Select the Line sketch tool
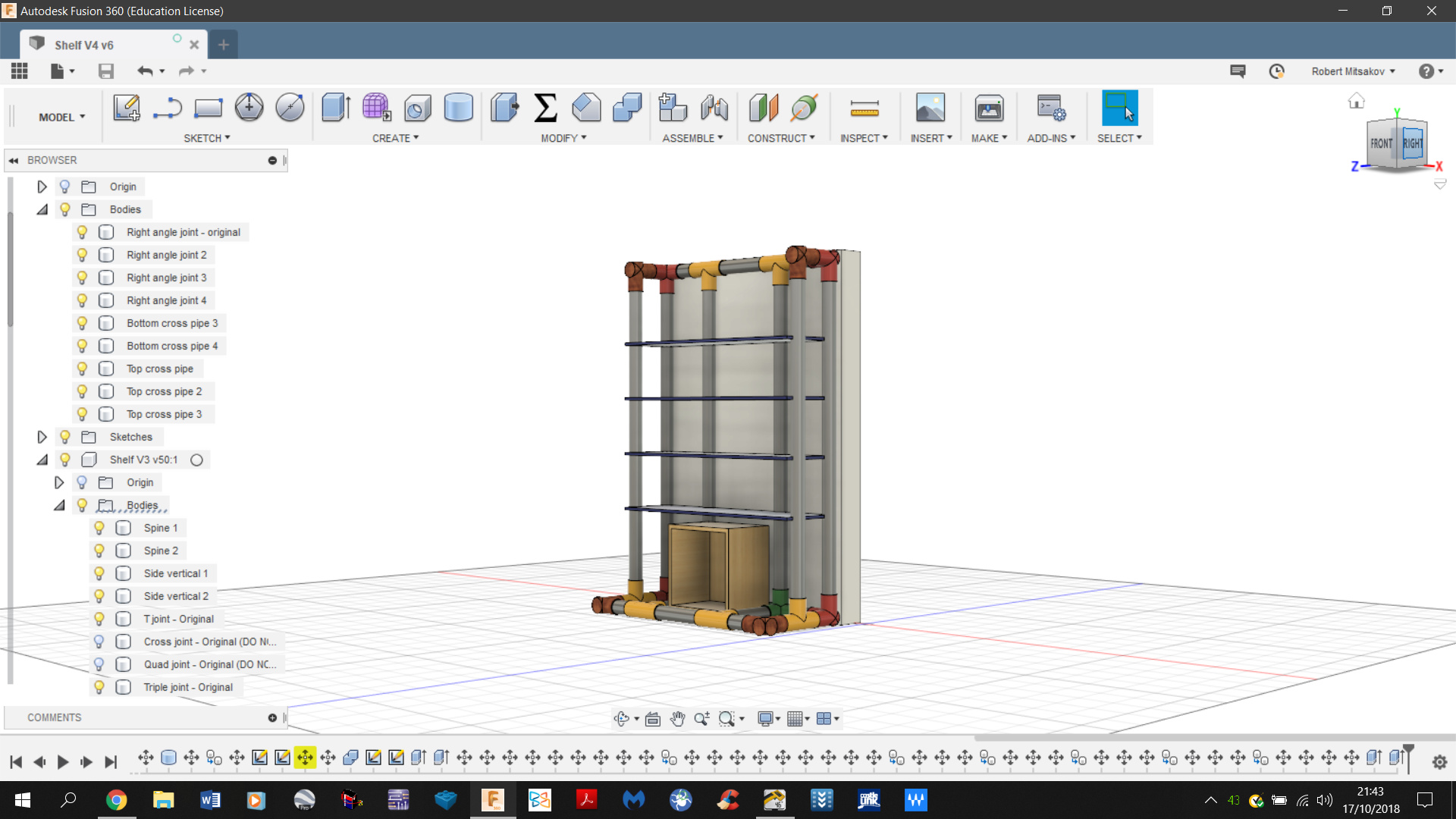This screenshot has width=1456, height=819. (168, 108)
